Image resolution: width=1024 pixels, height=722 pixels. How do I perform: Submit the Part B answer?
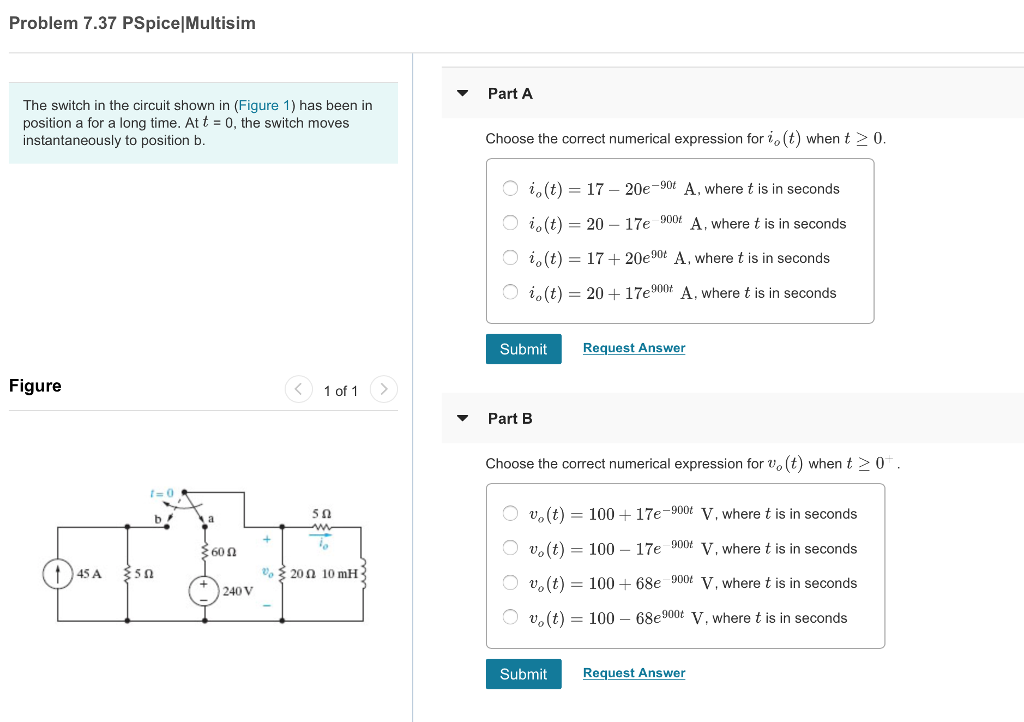pyautogui.click(x=523, y=673)
